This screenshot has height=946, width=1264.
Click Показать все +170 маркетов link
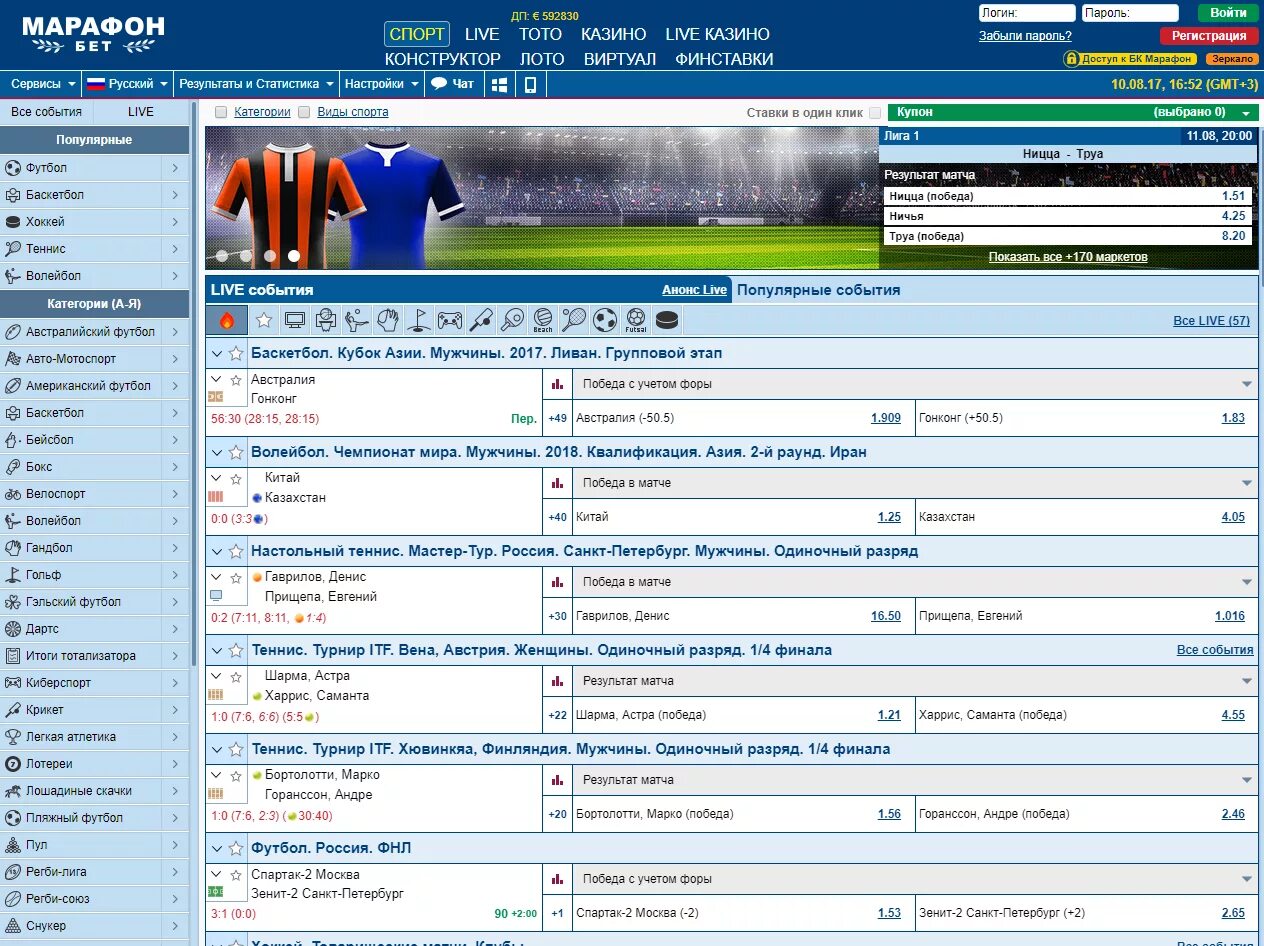(x=1068, y=257)
